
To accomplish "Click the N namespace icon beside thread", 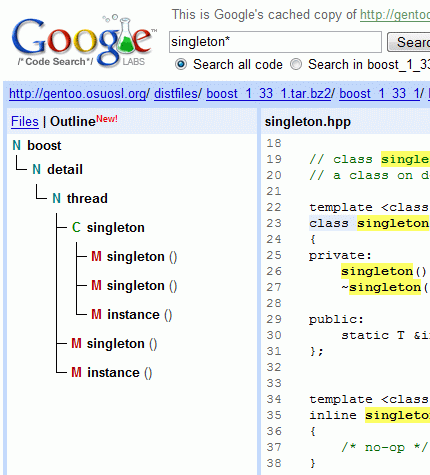I will click(x=57, y=198).
